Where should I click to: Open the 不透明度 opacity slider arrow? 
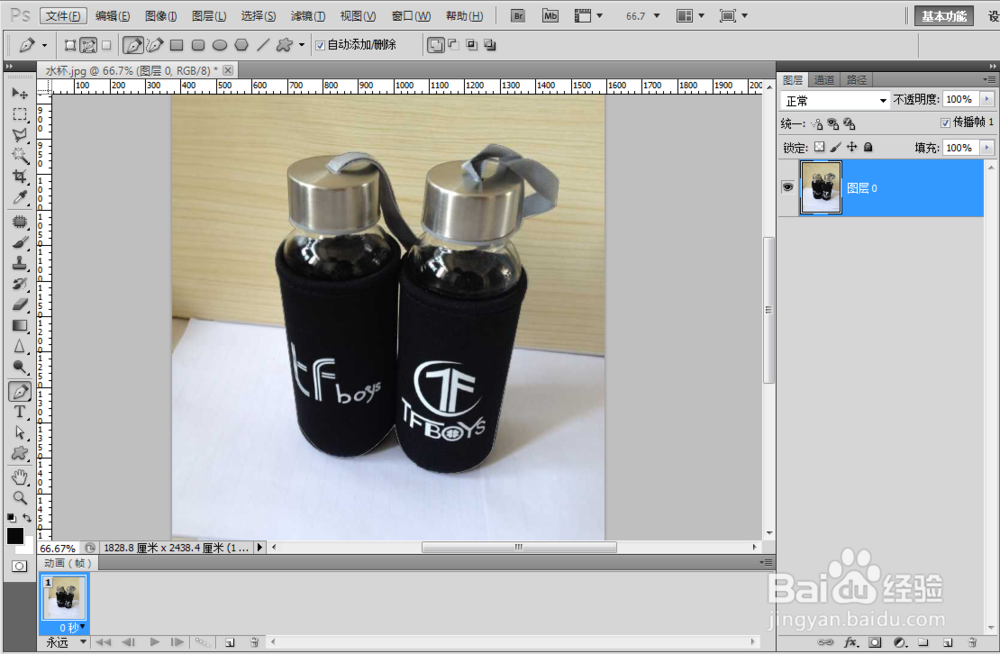(987, 99)
